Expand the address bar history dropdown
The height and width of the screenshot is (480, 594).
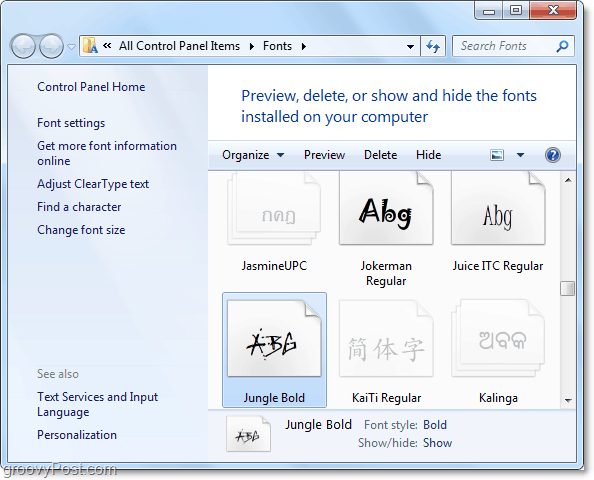(x=410, y=47)
